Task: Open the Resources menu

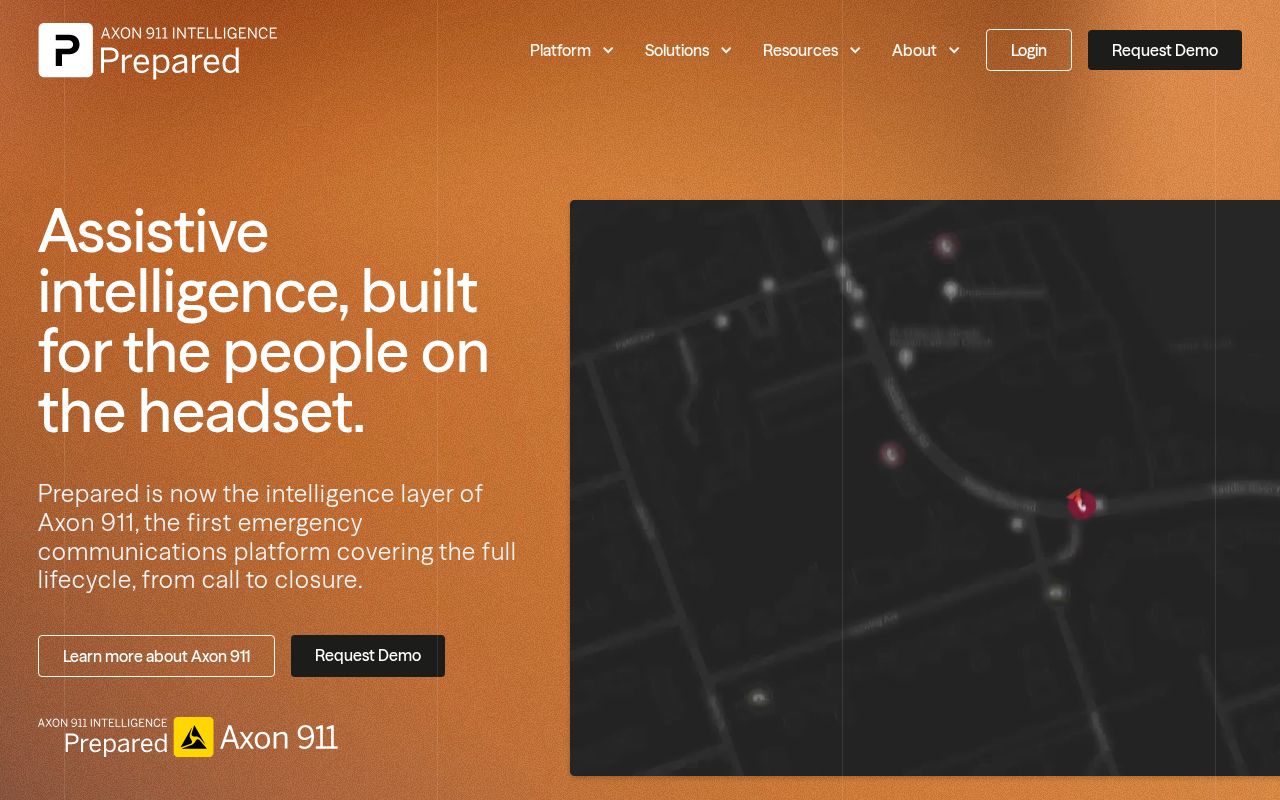Action: click(800, 50)
